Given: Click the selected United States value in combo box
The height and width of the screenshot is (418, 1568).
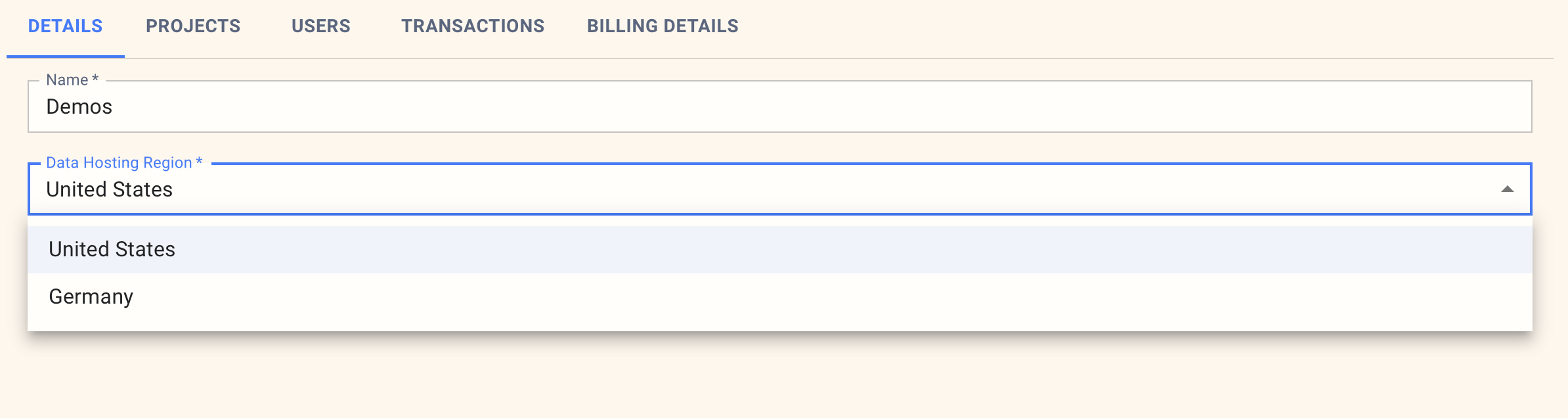Looking at the screenshot, I should [x=110, y=190].
